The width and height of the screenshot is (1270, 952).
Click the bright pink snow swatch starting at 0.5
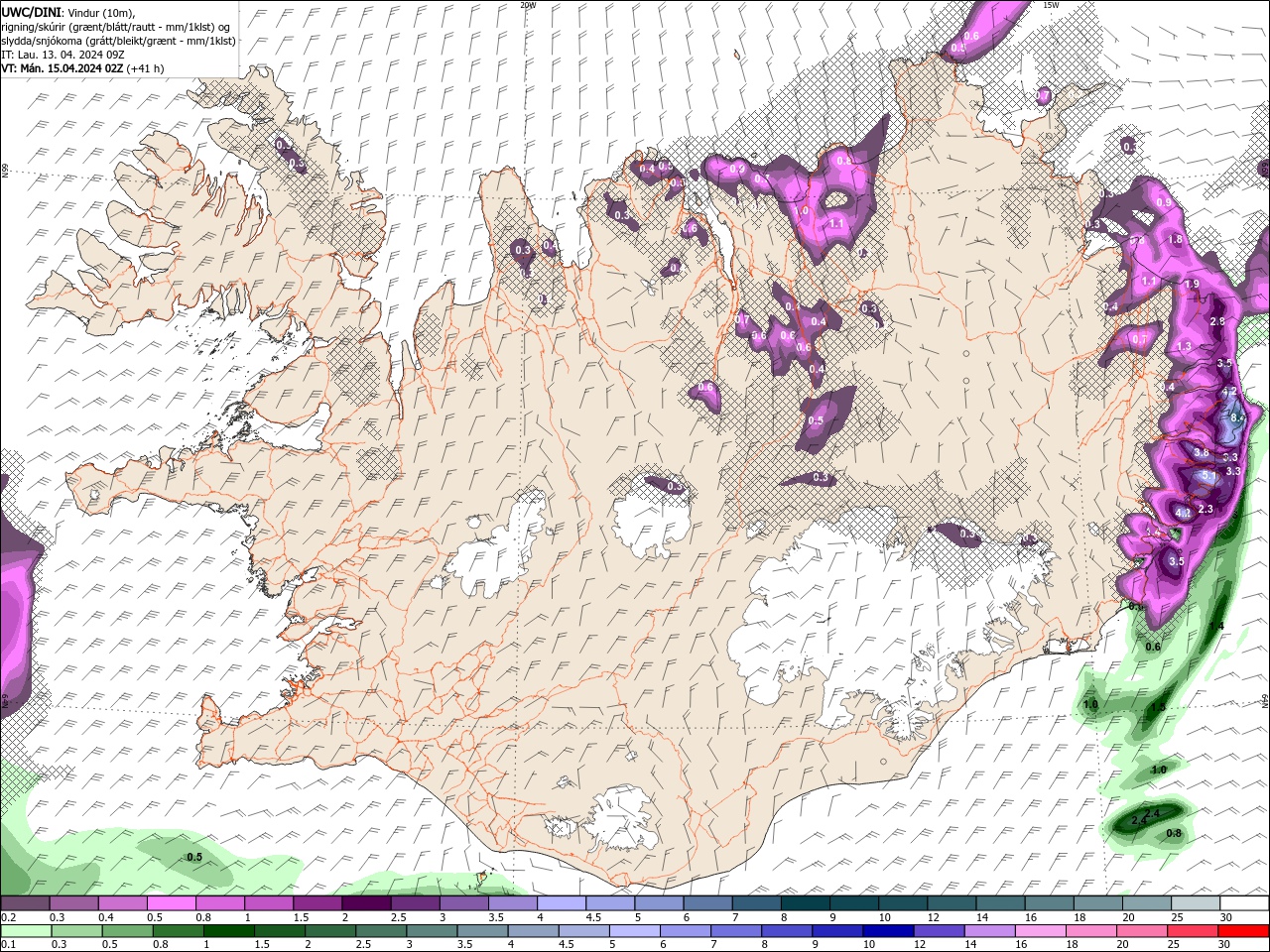click(171, 903)
